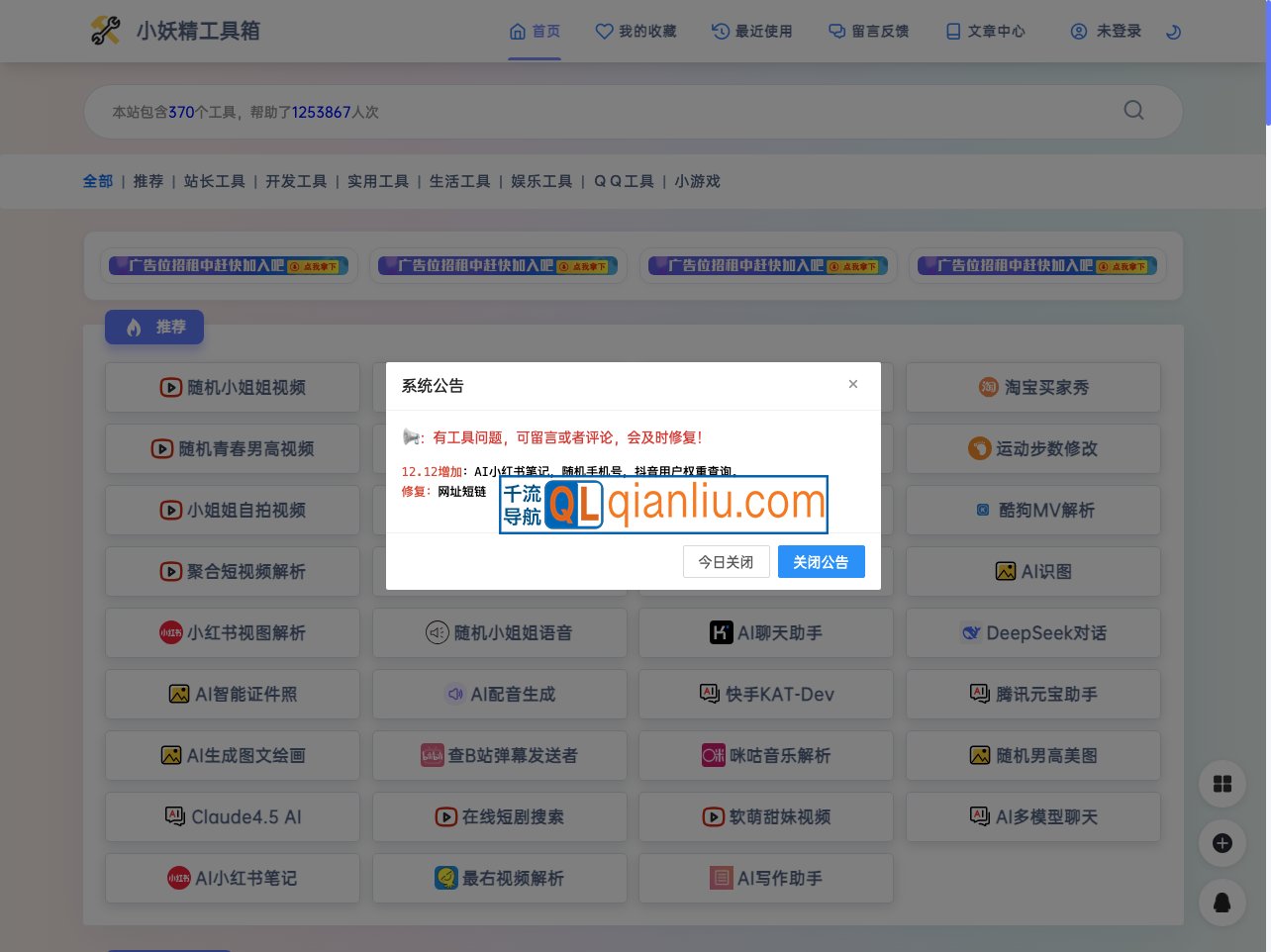Click the search magnifier icon
Screen dimensions: 1271x952
pyautogui.click(x=1132, y=111)
